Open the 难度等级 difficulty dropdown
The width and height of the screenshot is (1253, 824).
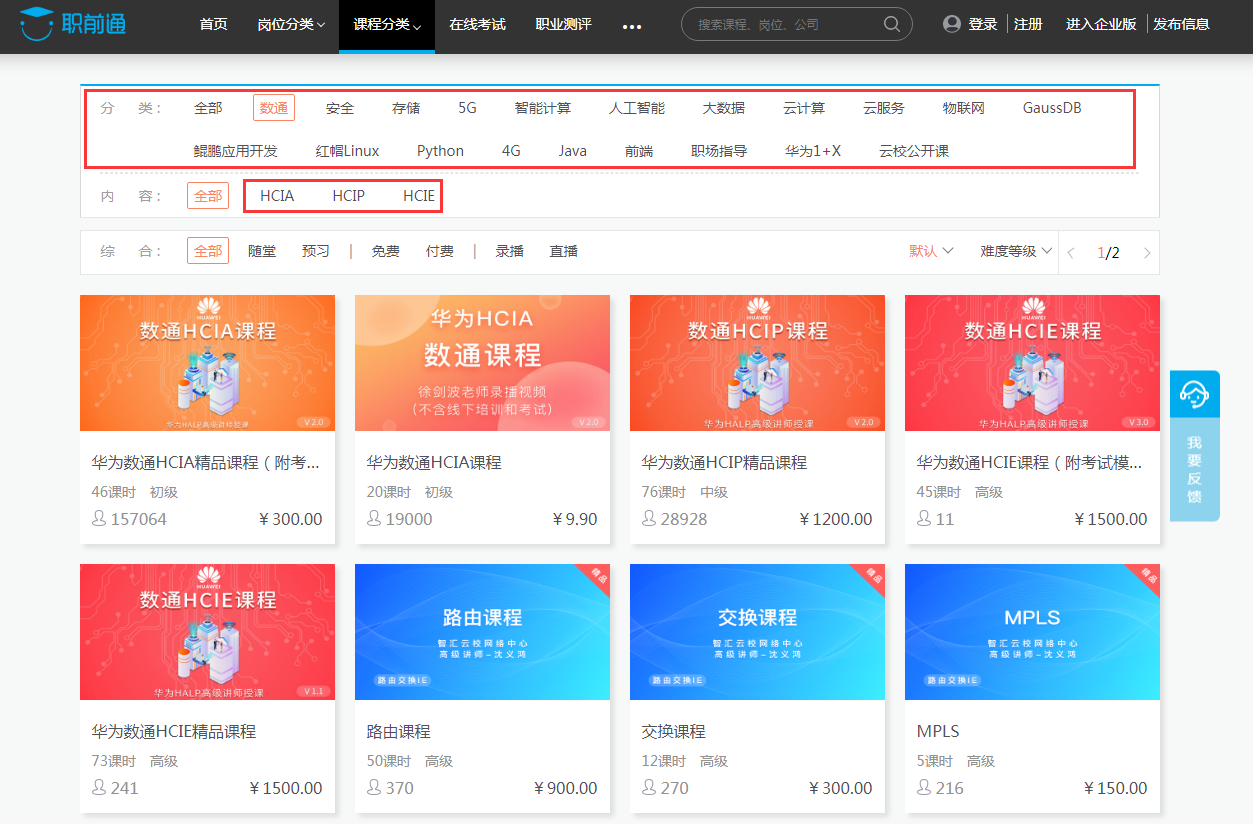(1012, 251)
